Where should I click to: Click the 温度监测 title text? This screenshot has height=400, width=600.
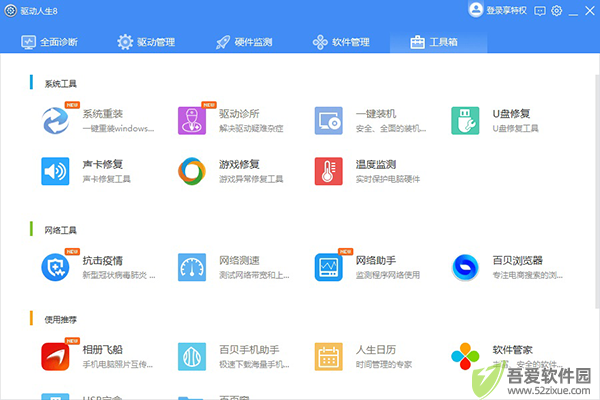376,164
